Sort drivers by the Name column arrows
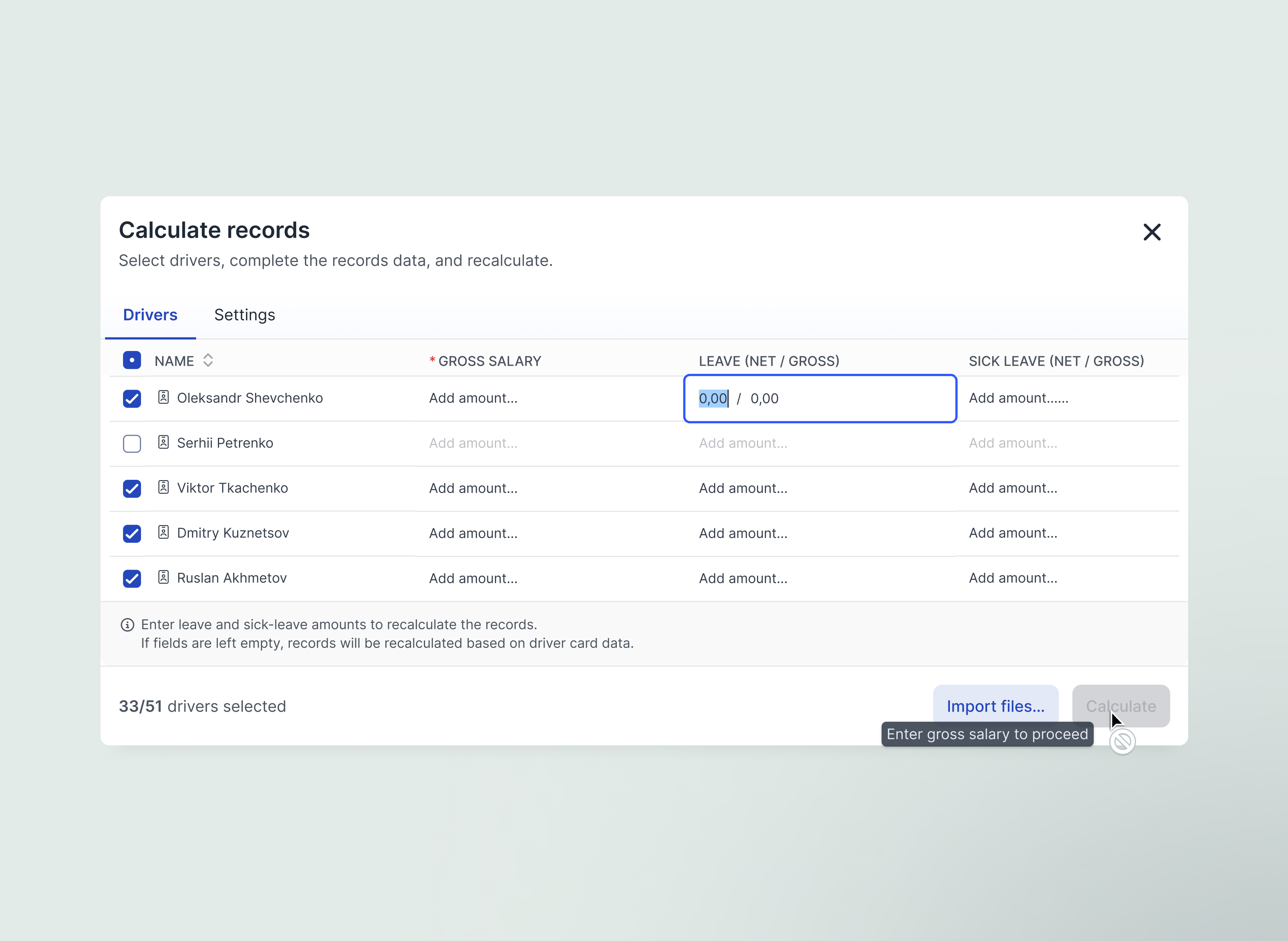Image resolution: width=1288 pixels, height=941 pixels. coord(208,360)
